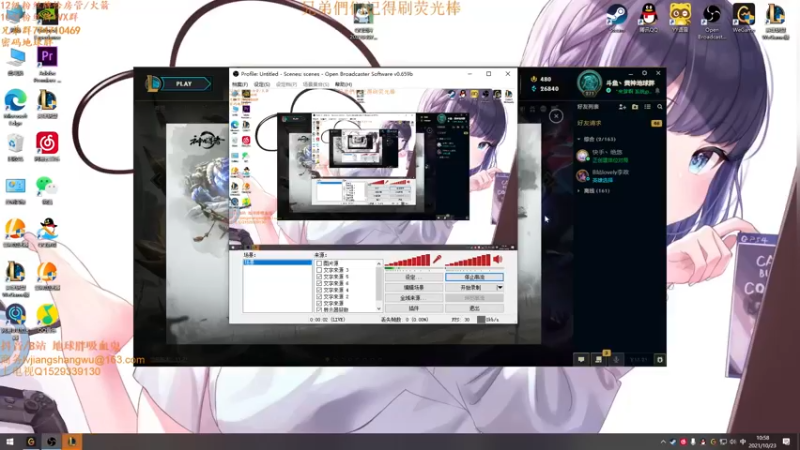Open the taskbar clock showing 10:58
The width and height of the screenshot is (800, 450).
762,441
